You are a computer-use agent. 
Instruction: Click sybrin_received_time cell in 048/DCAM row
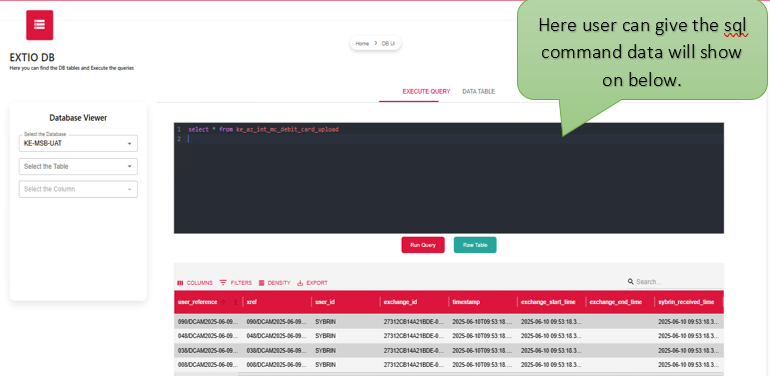[688, 336]
